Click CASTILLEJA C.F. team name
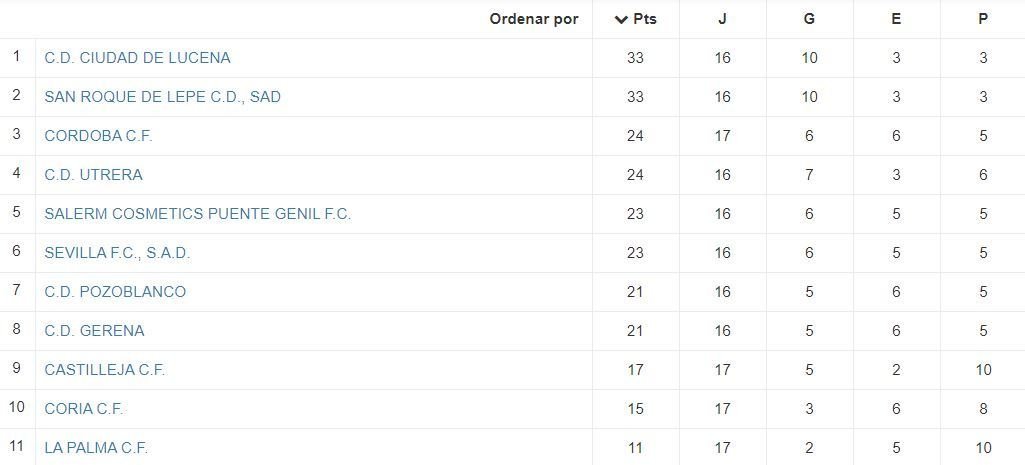Image resolution: width=1025 pixels, height=465 pixels. 105,370
